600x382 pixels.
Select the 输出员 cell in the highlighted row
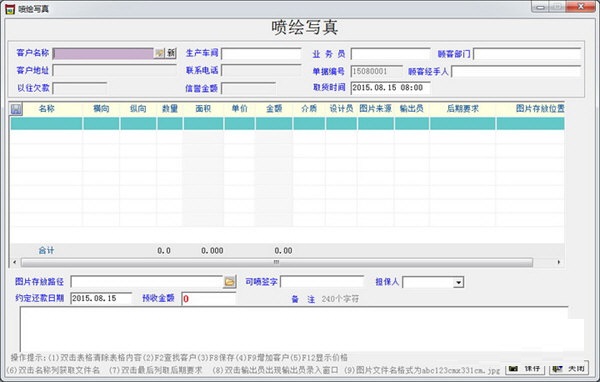(x=412, y=124)
